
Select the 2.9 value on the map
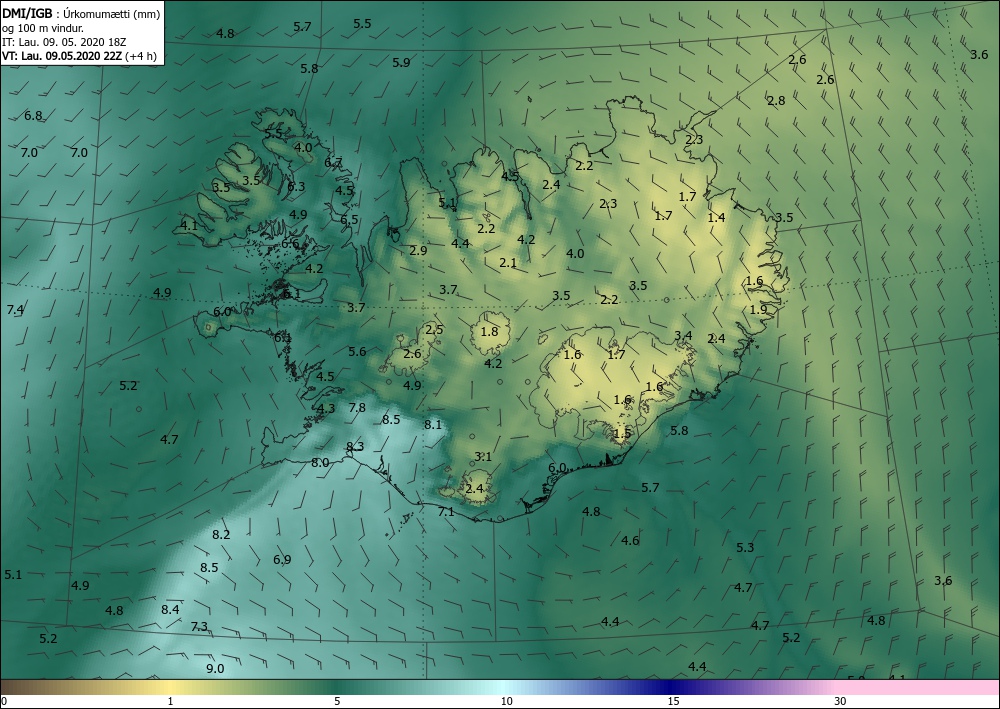[x=418, y=251]
